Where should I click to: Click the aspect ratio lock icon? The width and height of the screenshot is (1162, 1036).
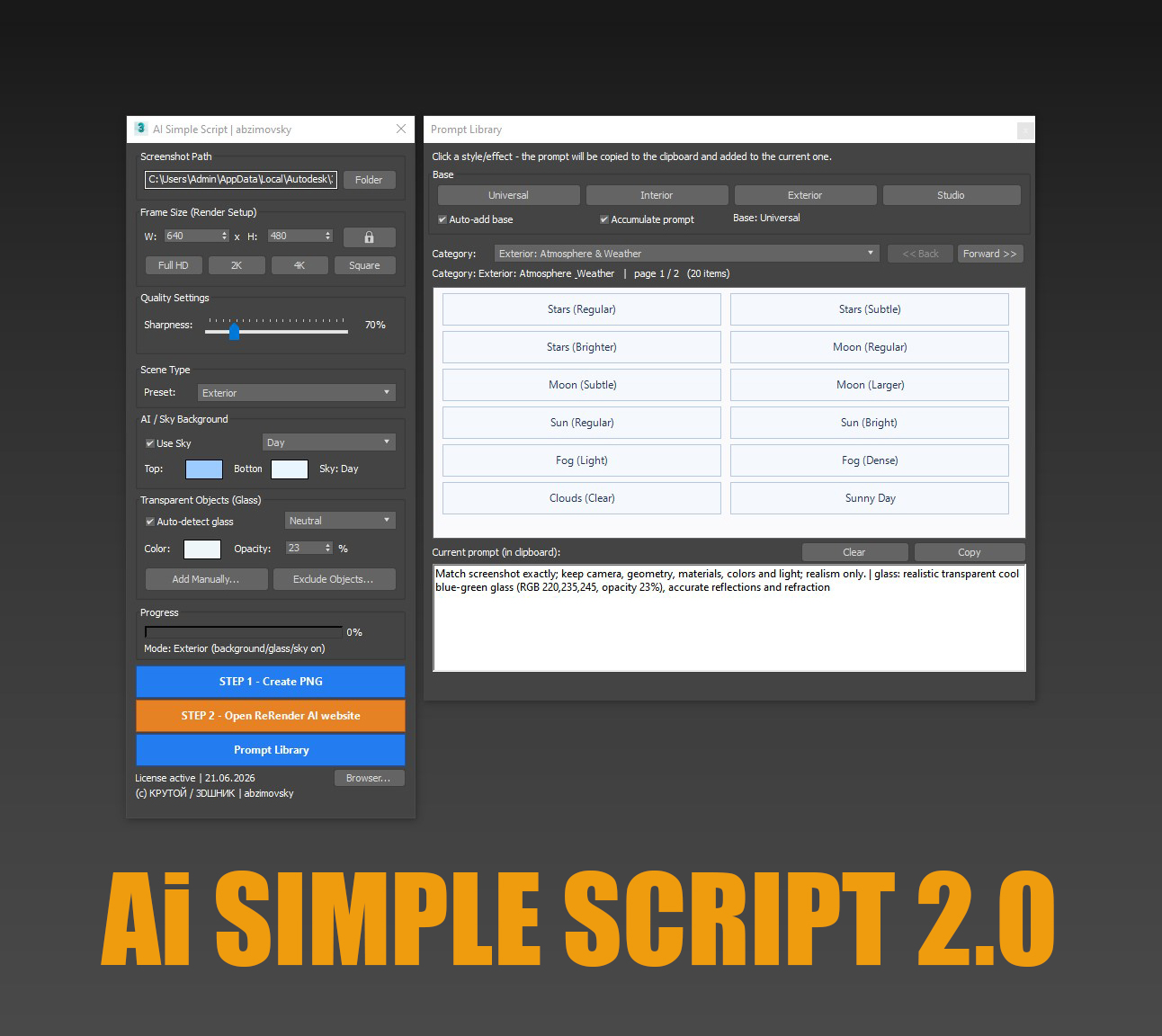[x=369, y=237]
